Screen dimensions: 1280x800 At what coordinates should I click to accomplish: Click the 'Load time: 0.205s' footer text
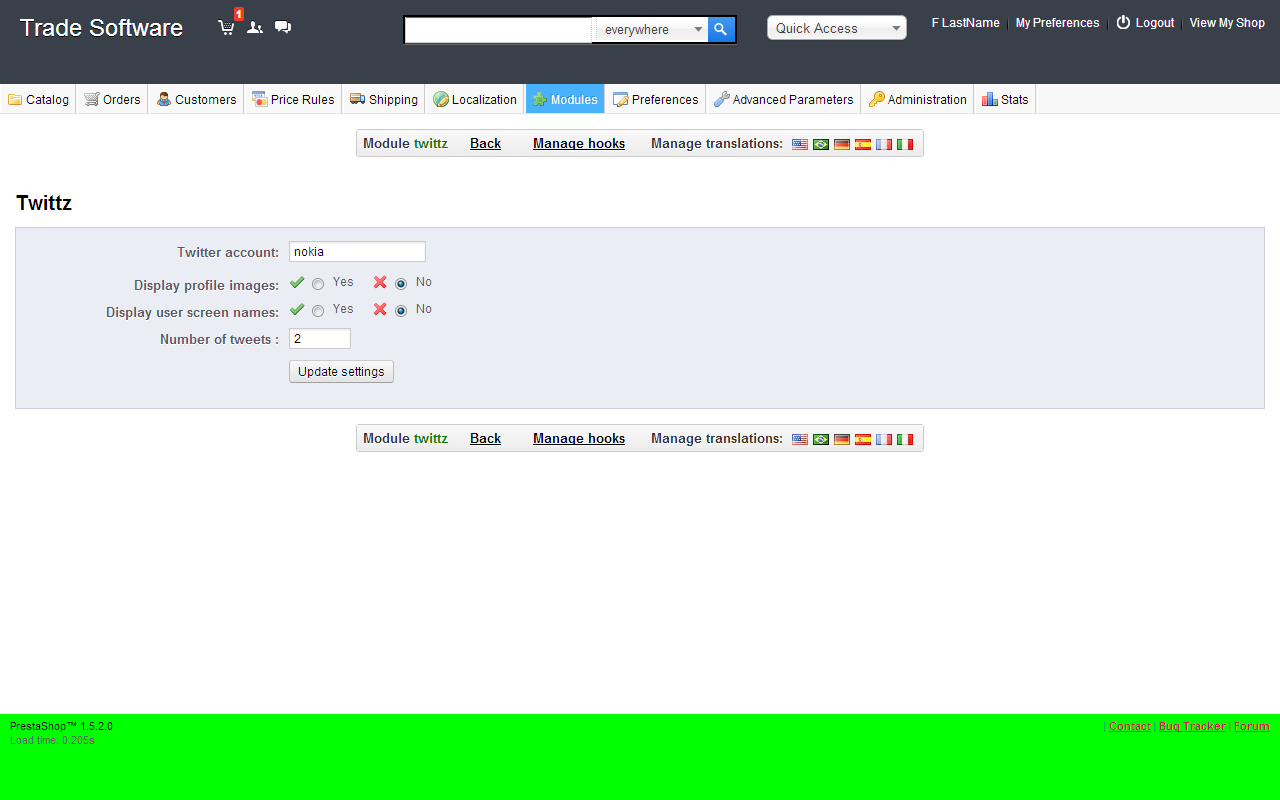coord(52,740)
